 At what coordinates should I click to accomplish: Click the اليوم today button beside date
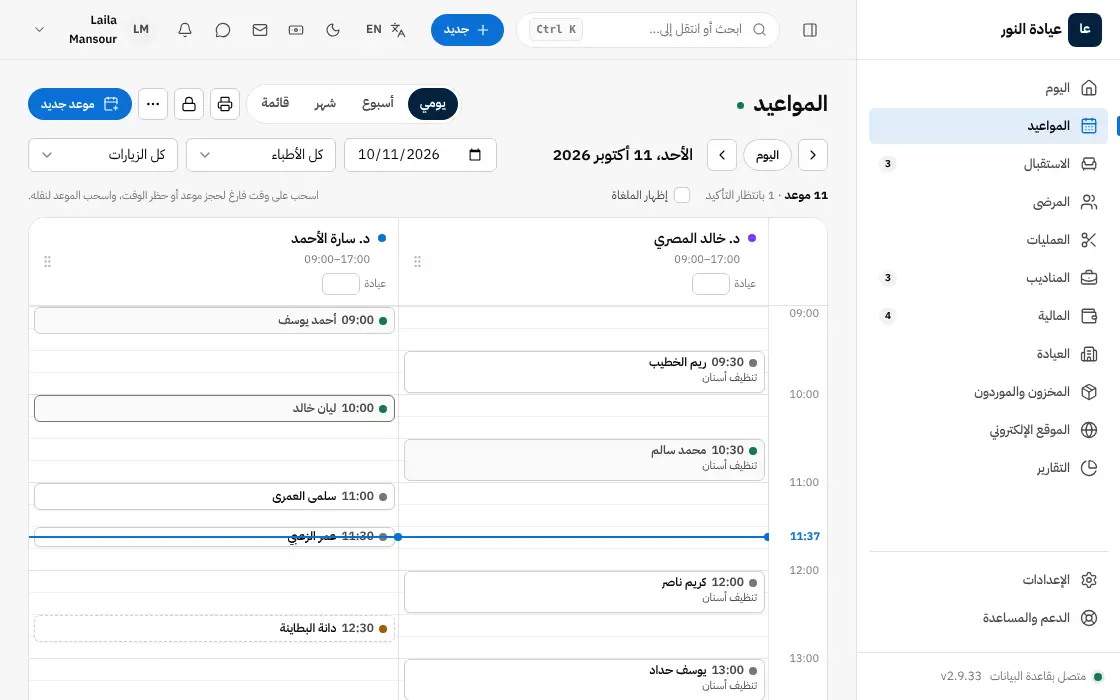(x=767, y=155)
